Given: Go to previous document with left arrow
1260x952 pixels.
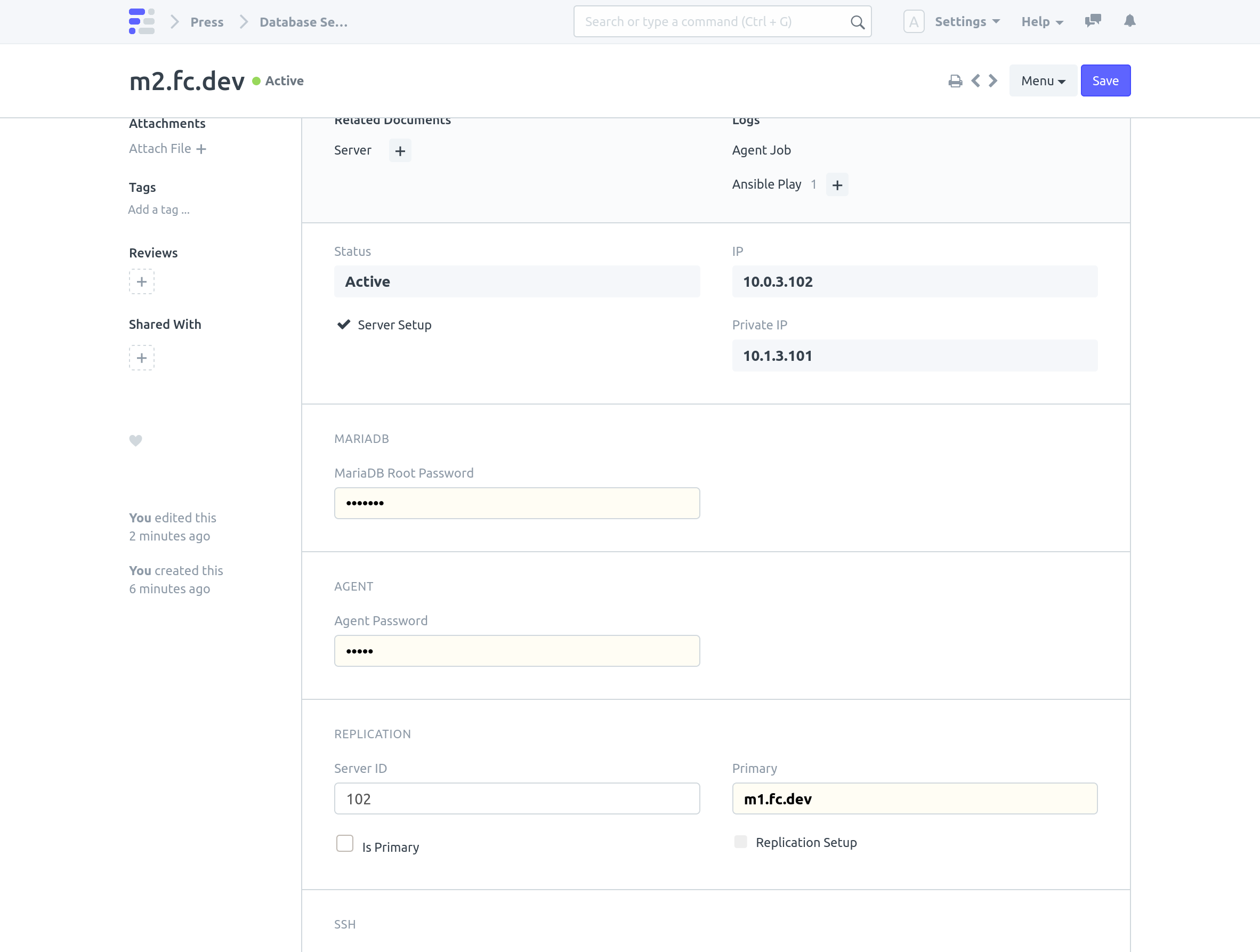Looking at the screenshot, I should point(976,80).
